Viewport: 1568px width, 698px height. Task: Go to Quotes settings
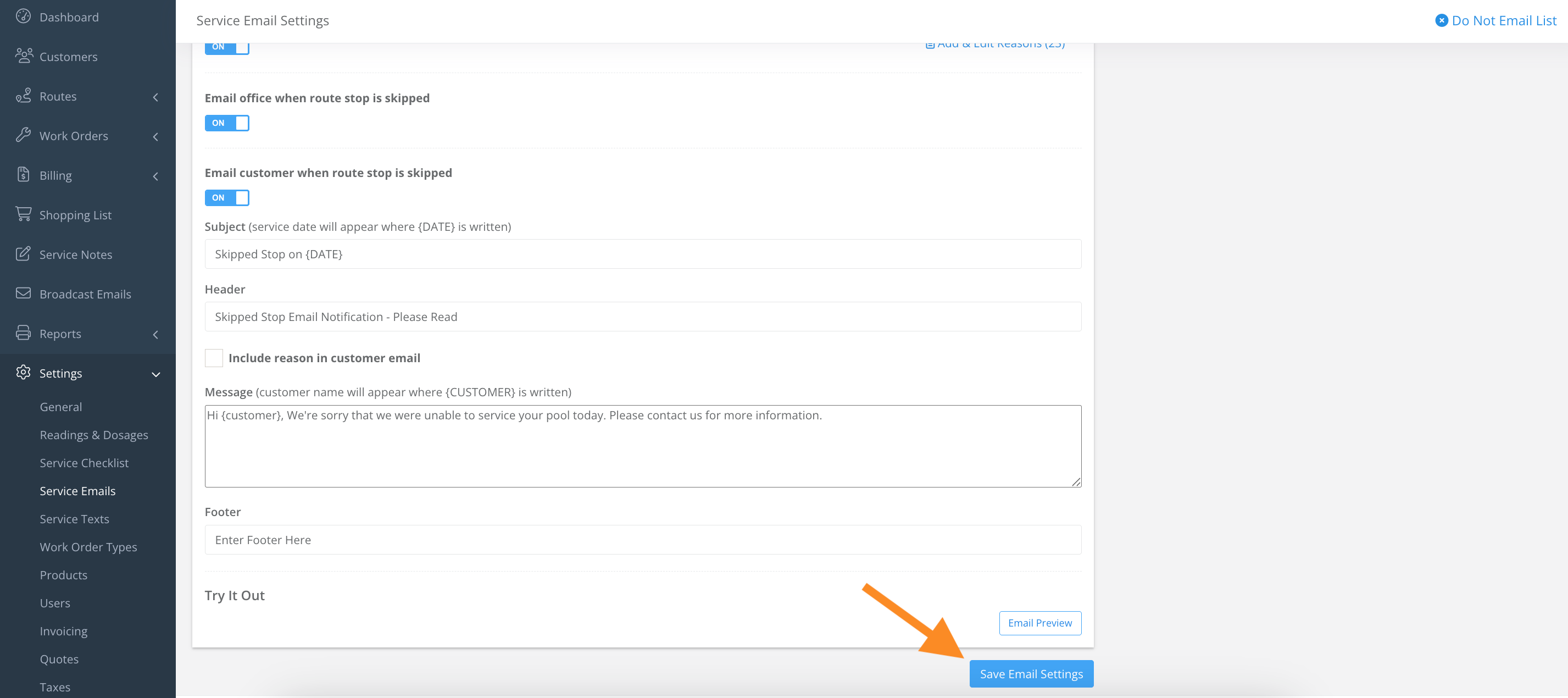click(60, 659)
